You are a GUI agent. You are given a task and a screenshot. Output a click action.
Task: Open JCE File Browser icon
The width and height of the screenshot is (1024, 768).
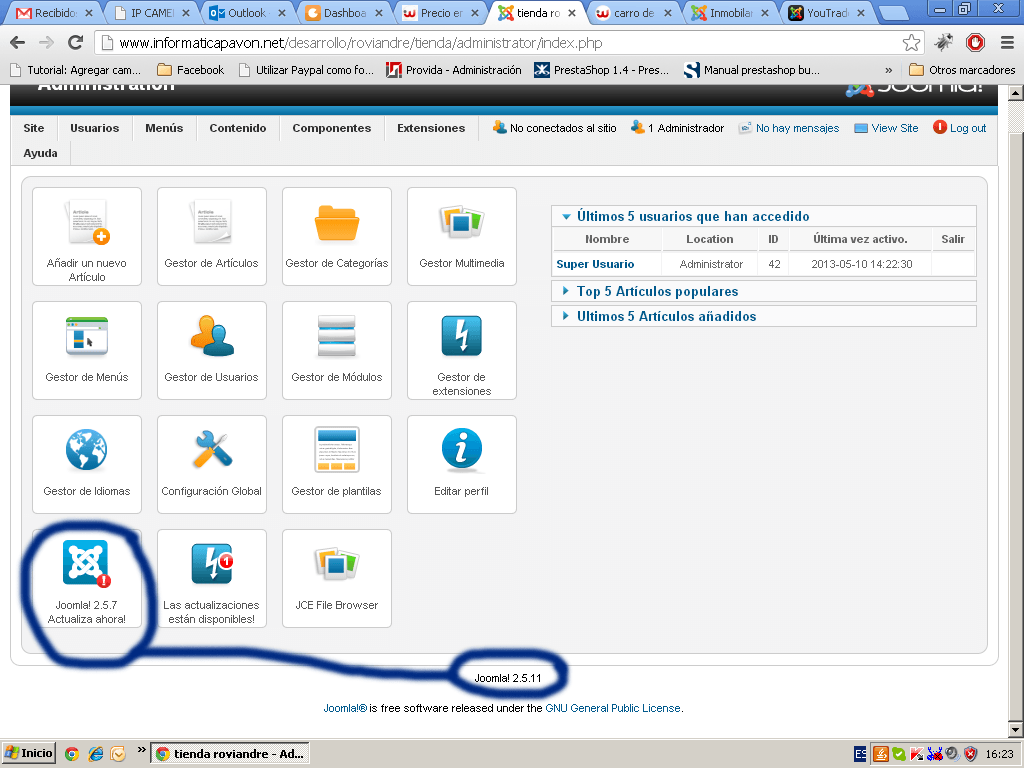point(336,564)
